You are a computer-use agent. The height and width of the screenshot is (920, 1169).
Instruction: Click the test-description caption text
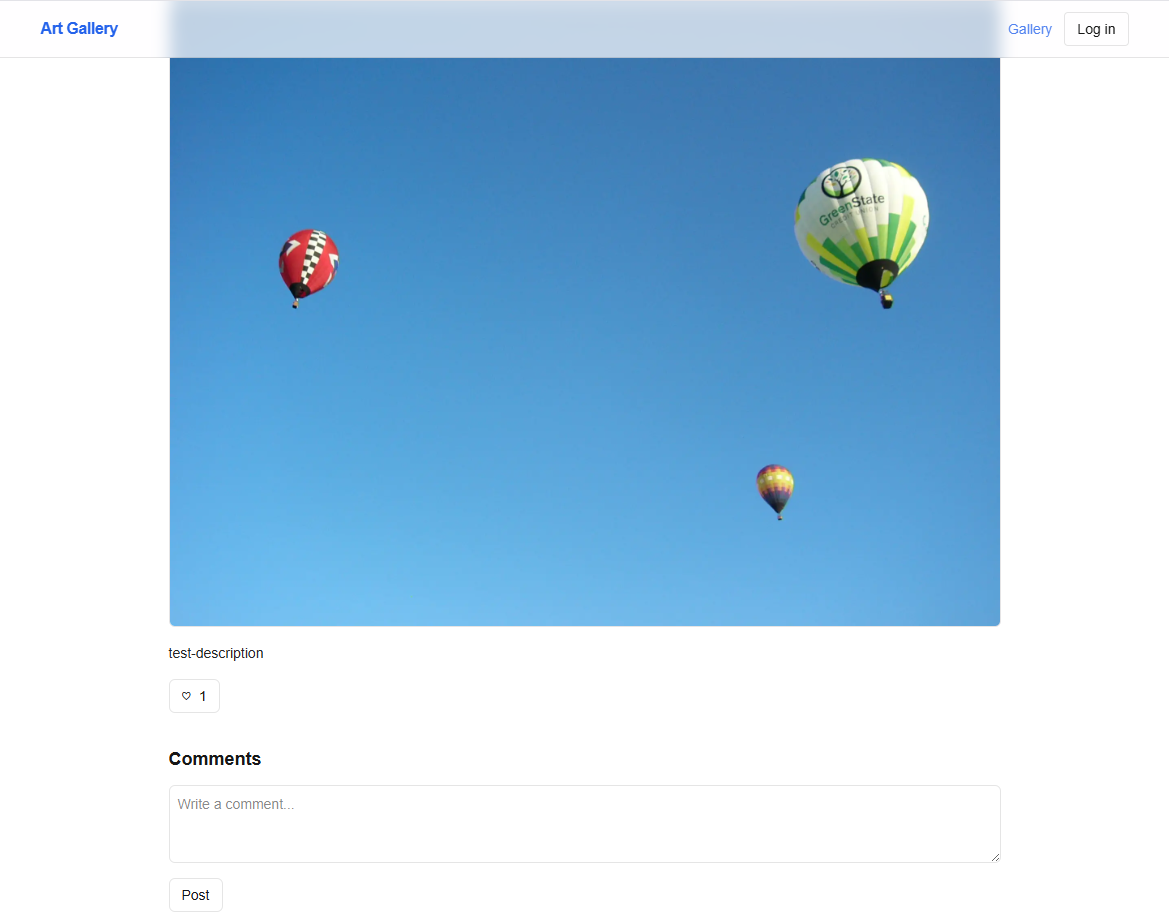(x=216, y=653)
